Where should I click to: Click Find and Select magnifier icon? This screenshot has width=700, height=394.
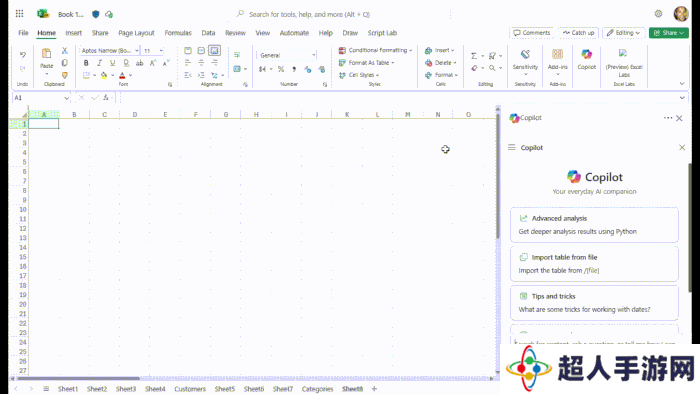(x=492, y=68)
